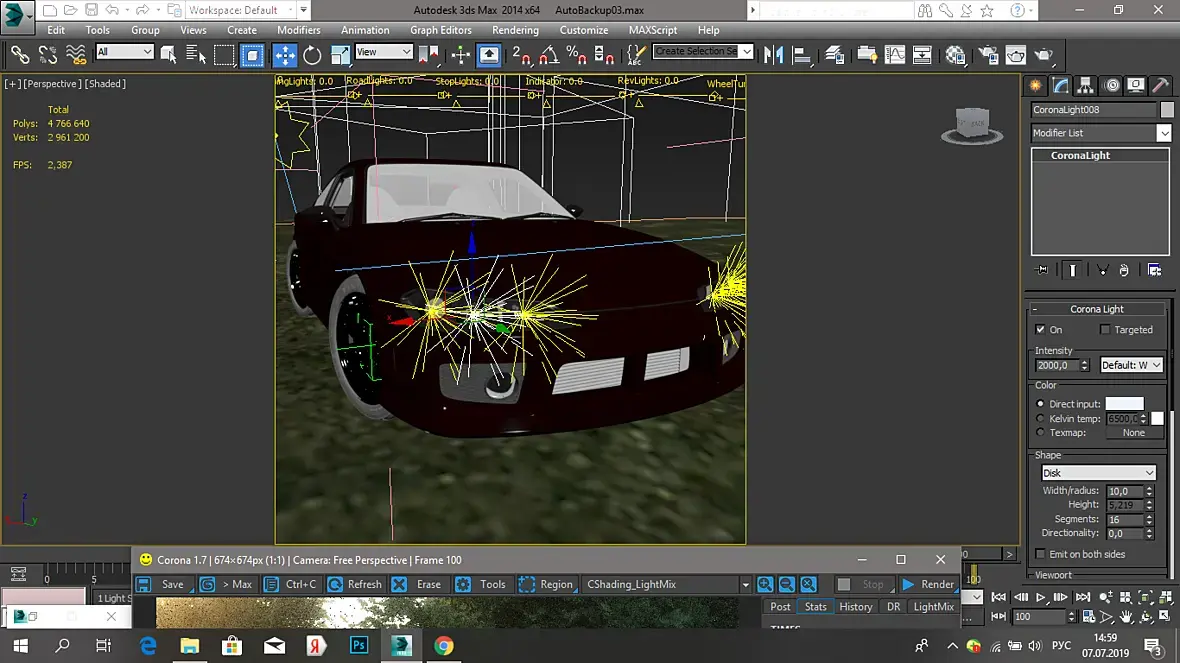Image resolution: width=1180 pixels, height=663 pixels.
Task: Open the Material Editor
Action: click(956, 55)
